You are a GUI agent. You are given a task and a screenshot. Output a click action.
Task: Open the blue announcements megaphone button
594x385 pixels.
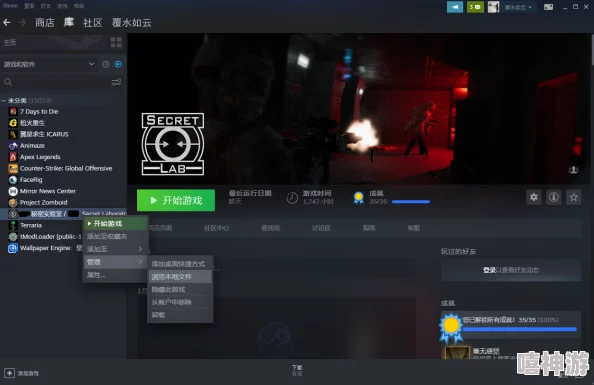coord(455,7)
